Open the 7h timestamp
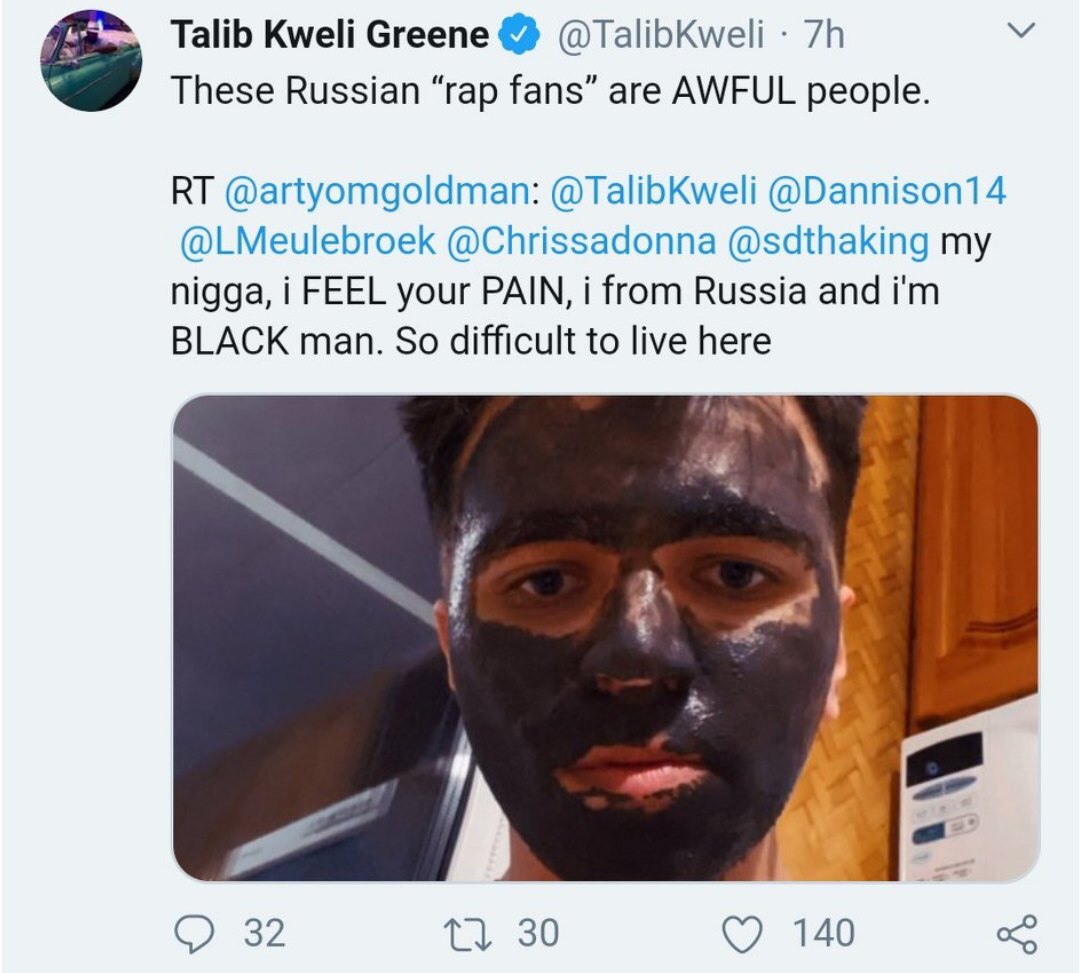 click(824, 35)
